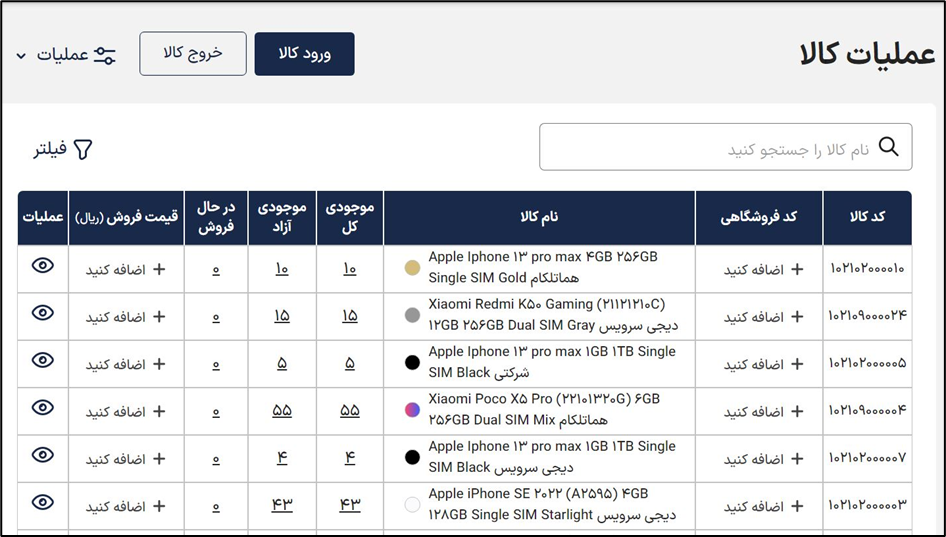
Task: Click the در حال فروش column header
Action: [x=216, y=217]
